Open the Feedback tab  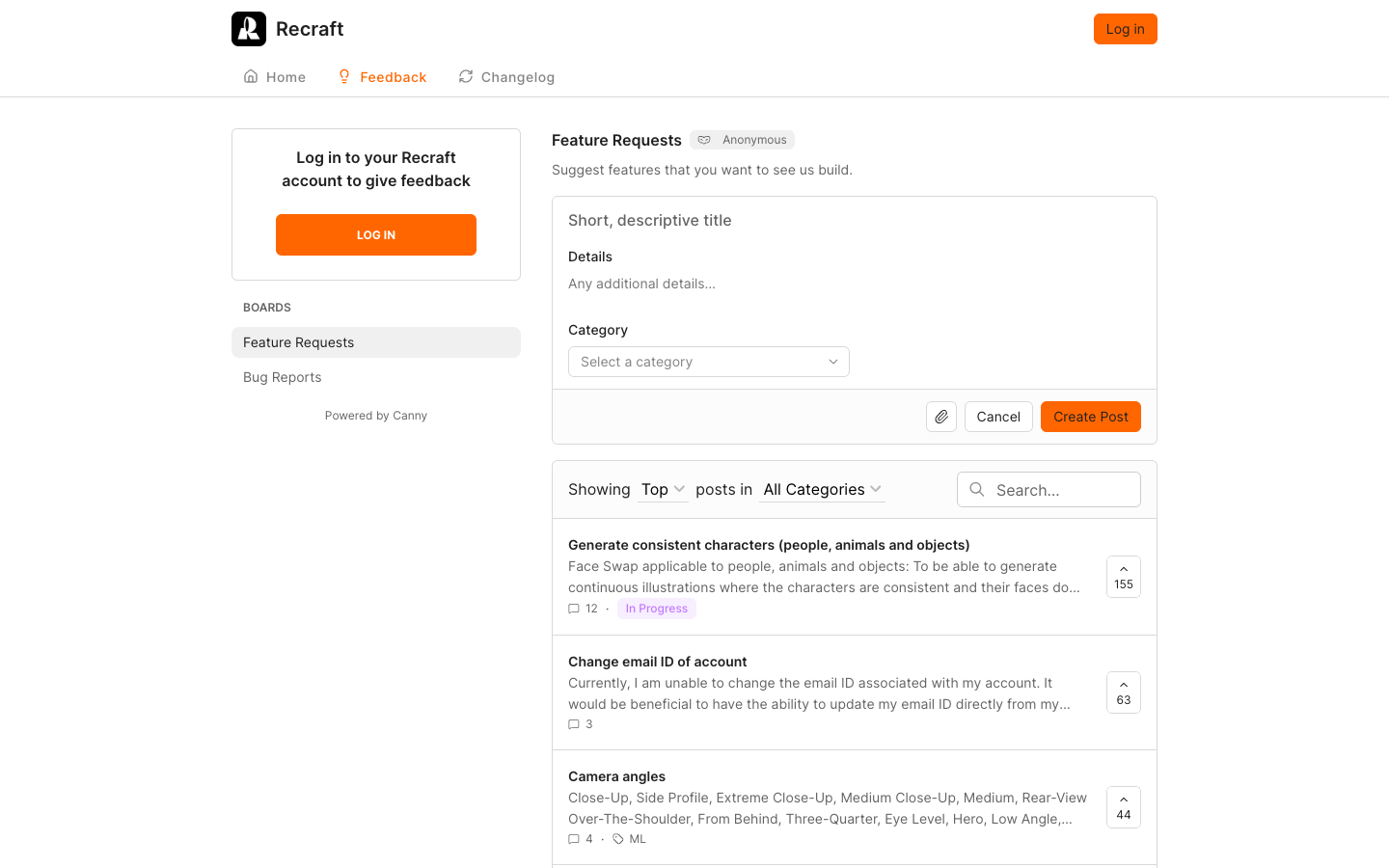point(382,77)
